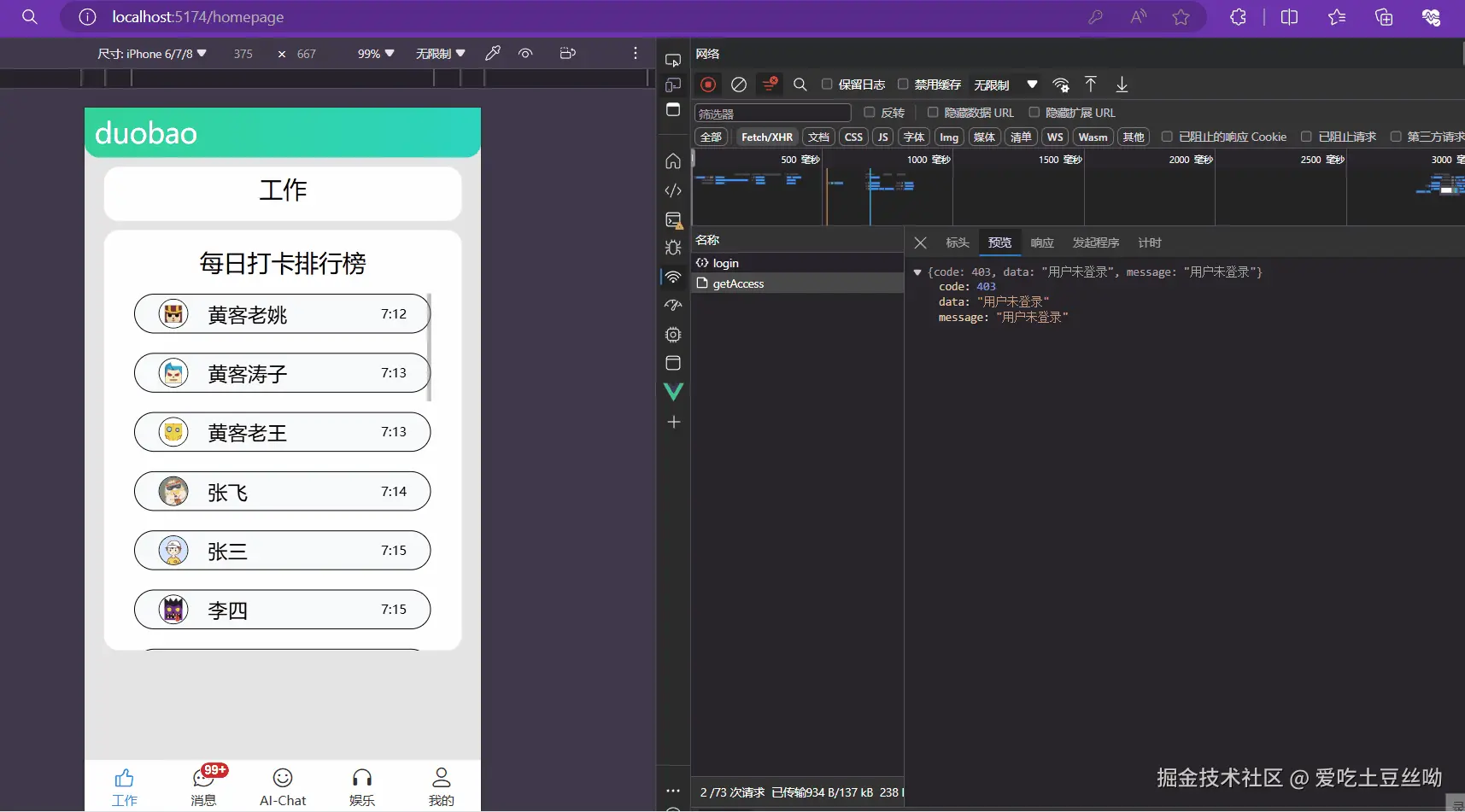Screen dimensions: 1465x812
Task: Check 已阻止的响应 Cookie option
Action: [1167, 137]
